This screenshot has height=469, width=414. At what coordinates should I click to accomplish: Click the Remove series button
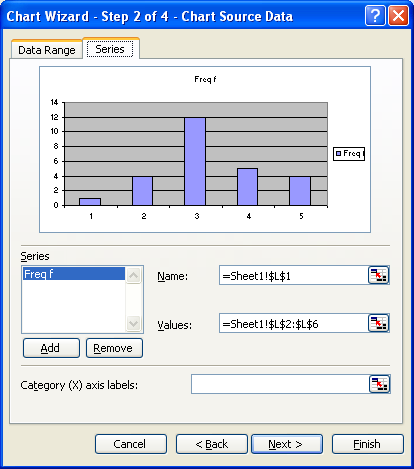[114, 348]
